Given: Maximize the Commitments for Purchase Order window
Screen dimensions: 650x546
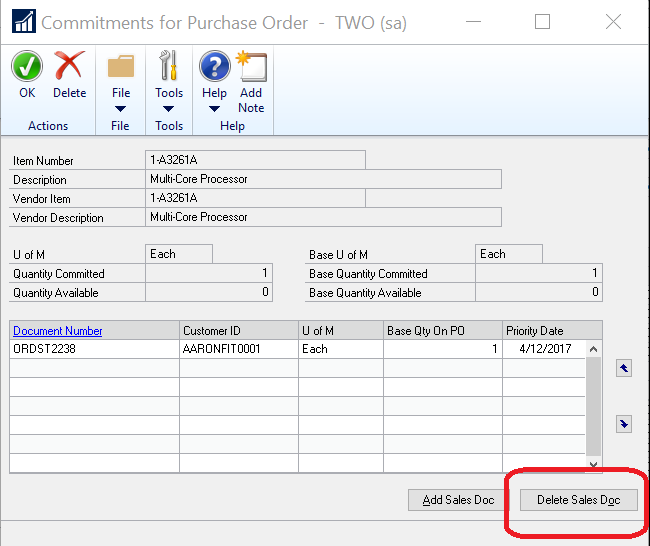Looking at the screenshot, I should pyautogui.click(x=542, y=22).
